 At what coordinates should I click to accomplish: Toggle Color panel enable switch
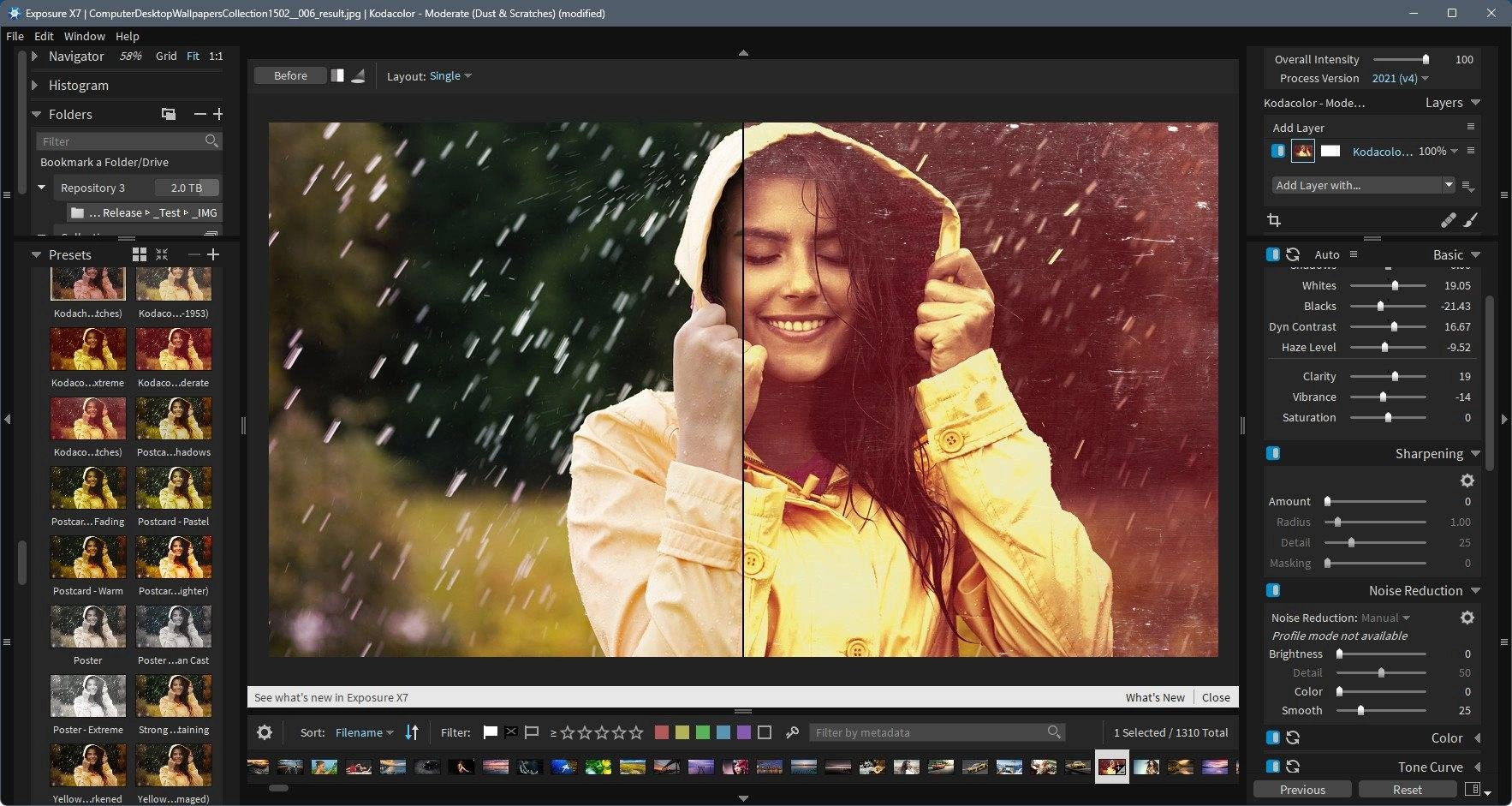tap(1272, 737)
